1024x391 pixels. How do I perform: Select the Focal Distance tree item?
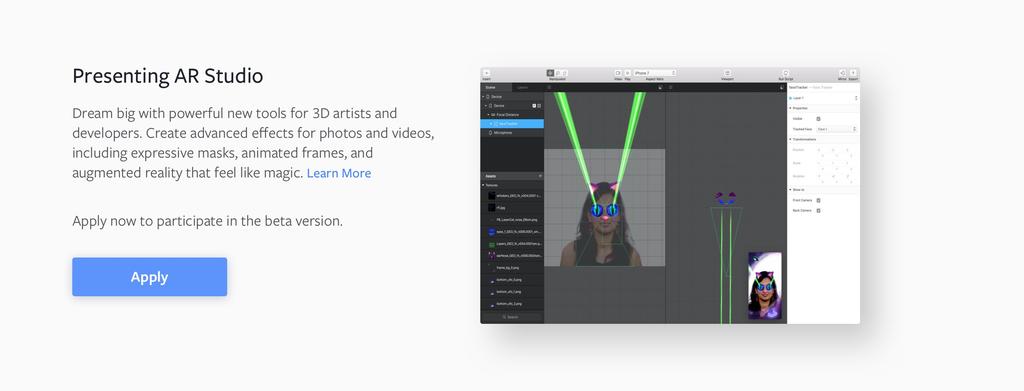tap(512, 115)
